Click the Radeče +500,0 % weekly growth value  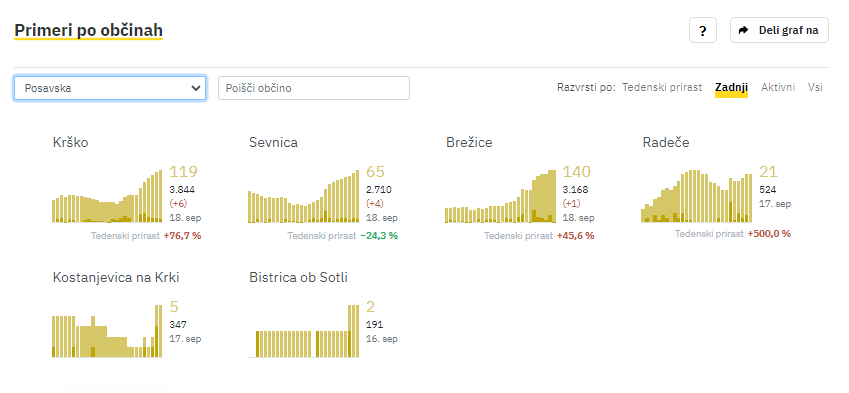pyautogui.click(x=769, y=233)
